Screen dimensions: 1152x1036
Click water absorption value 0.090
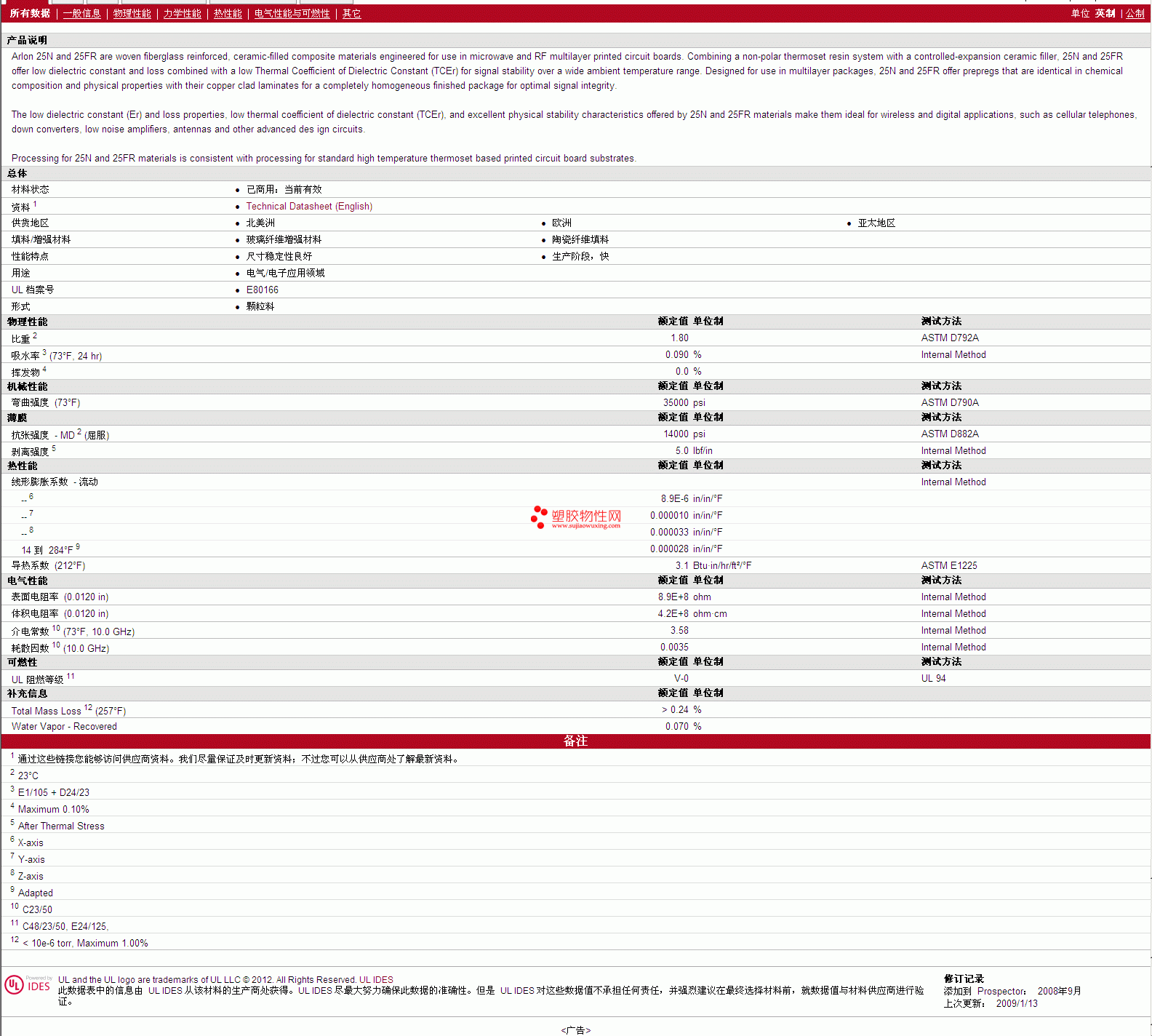coord(677,354)
